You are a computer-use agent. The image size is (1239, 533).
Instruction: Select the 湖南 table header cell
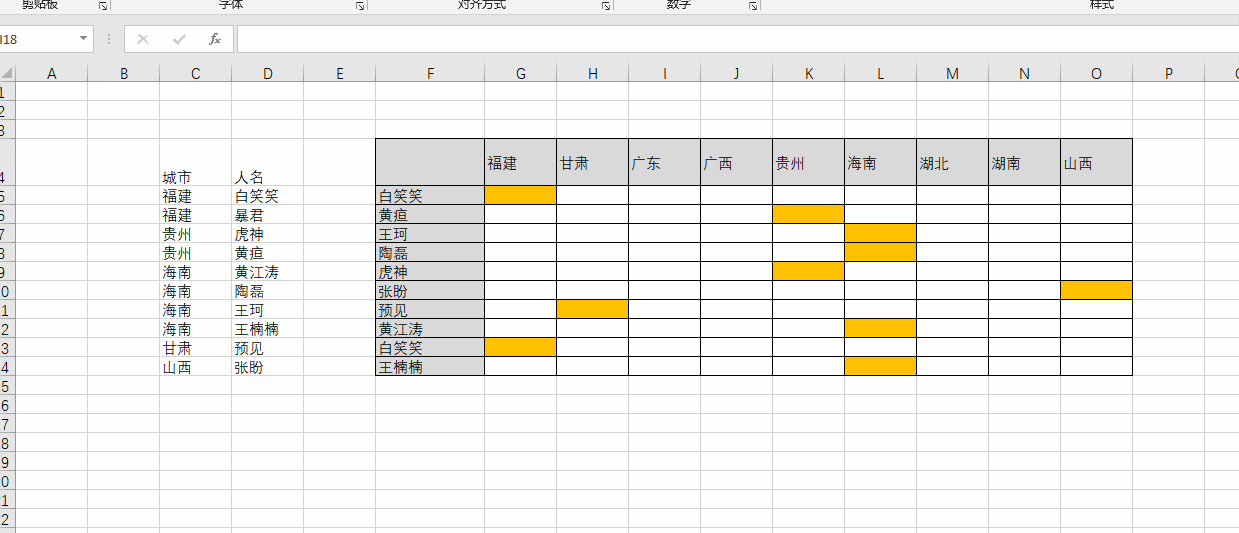pyautogui.click(x=1024, y=162)
